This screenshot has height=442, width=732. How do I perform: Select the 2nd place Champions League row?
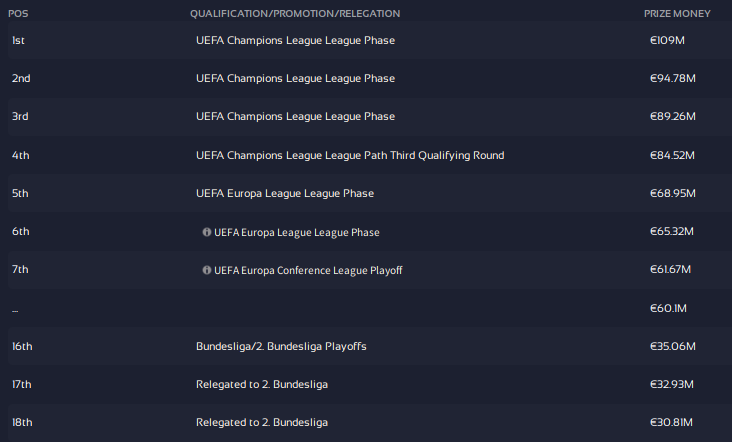pyautogui.click(x=295, y=78)
